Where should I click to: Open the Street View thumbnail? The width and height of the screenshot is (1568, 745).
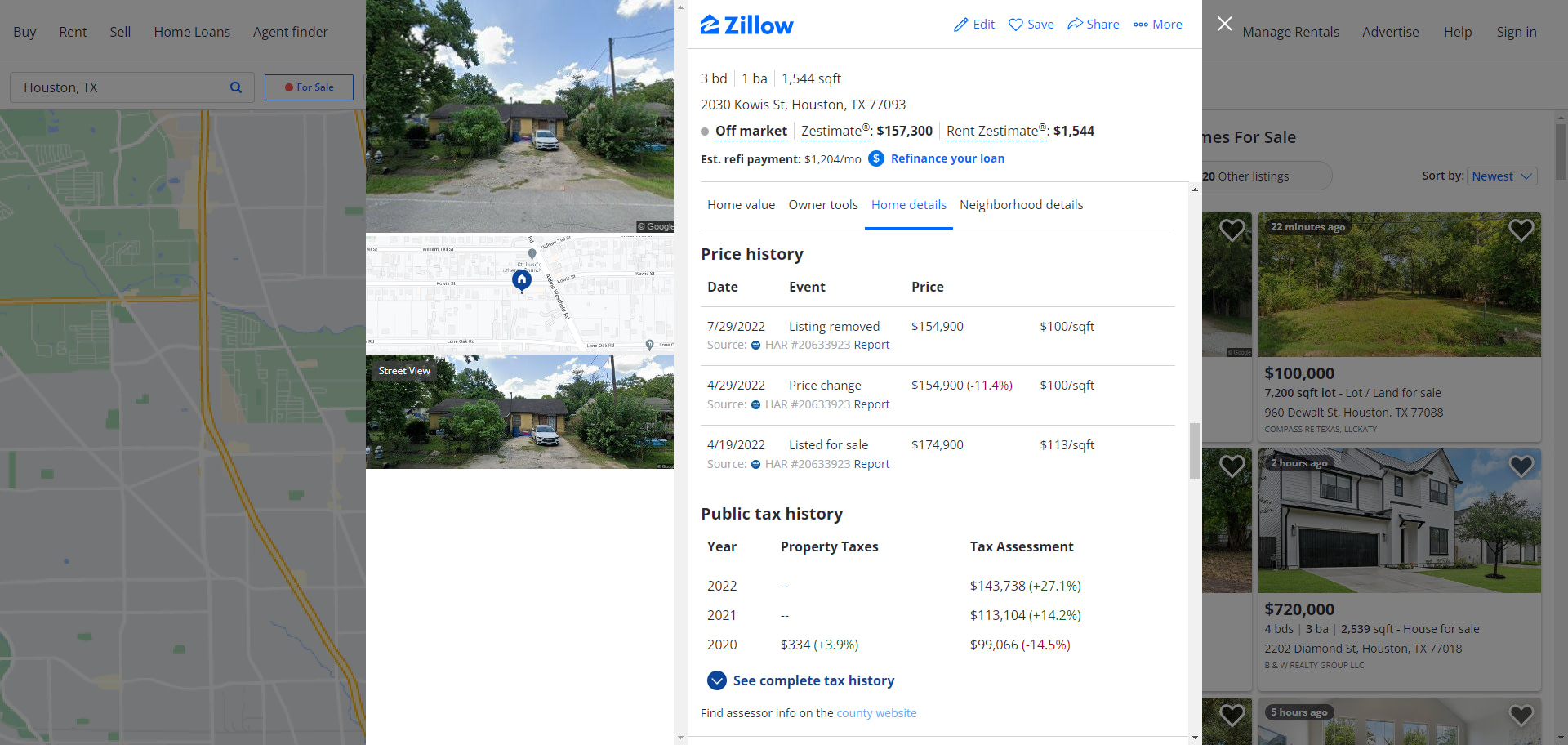pos(519,412)
